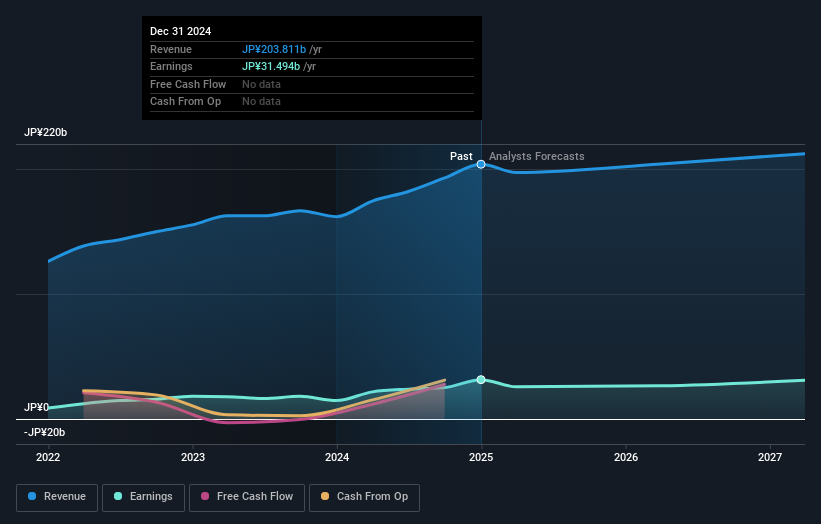Click the tooltip Cash From Op row label
The image size is (821, 524).
pyautogui.click(x=185, y=102)
